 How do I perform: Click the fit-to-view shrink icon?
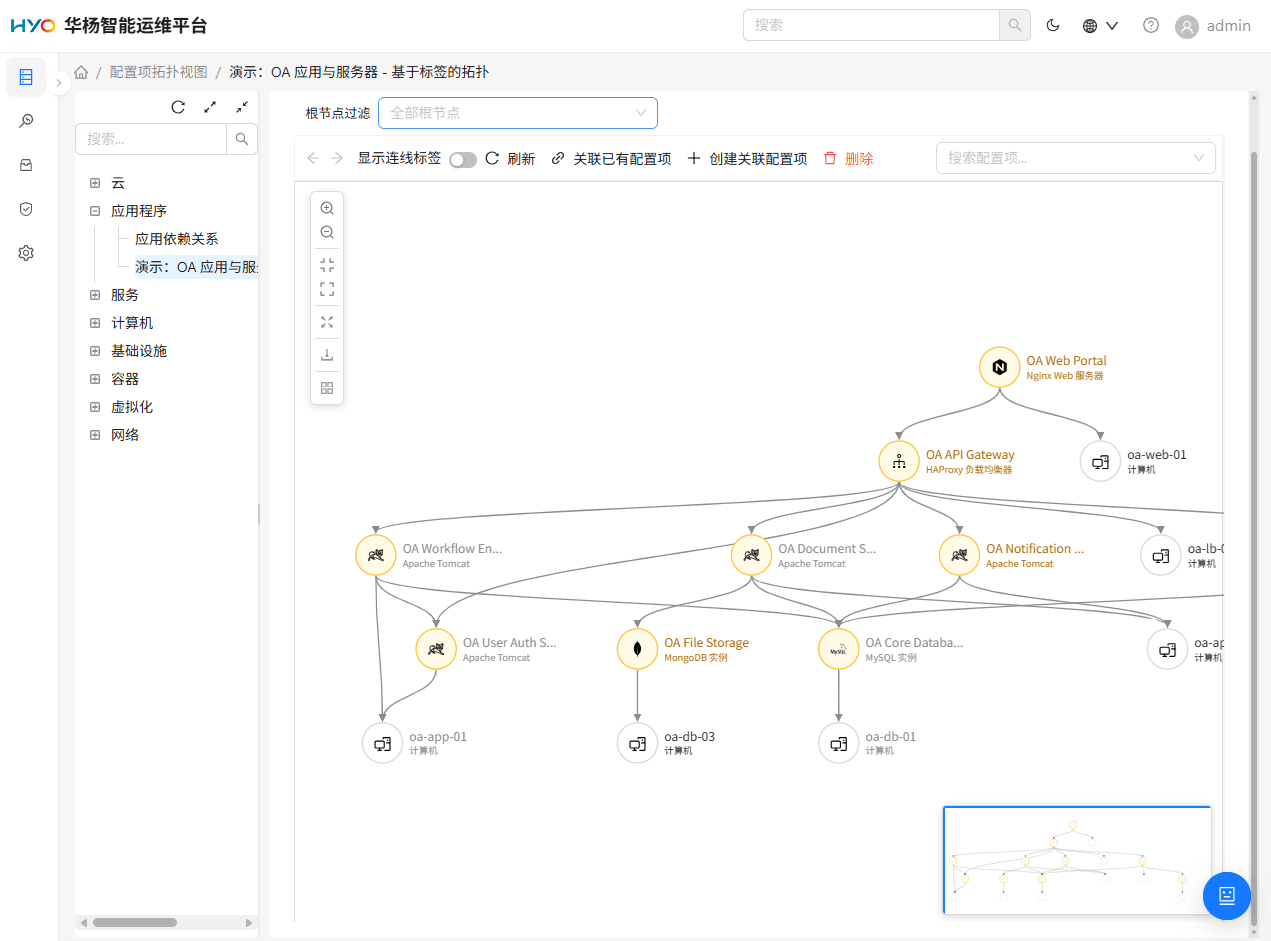tap(327, 265)
